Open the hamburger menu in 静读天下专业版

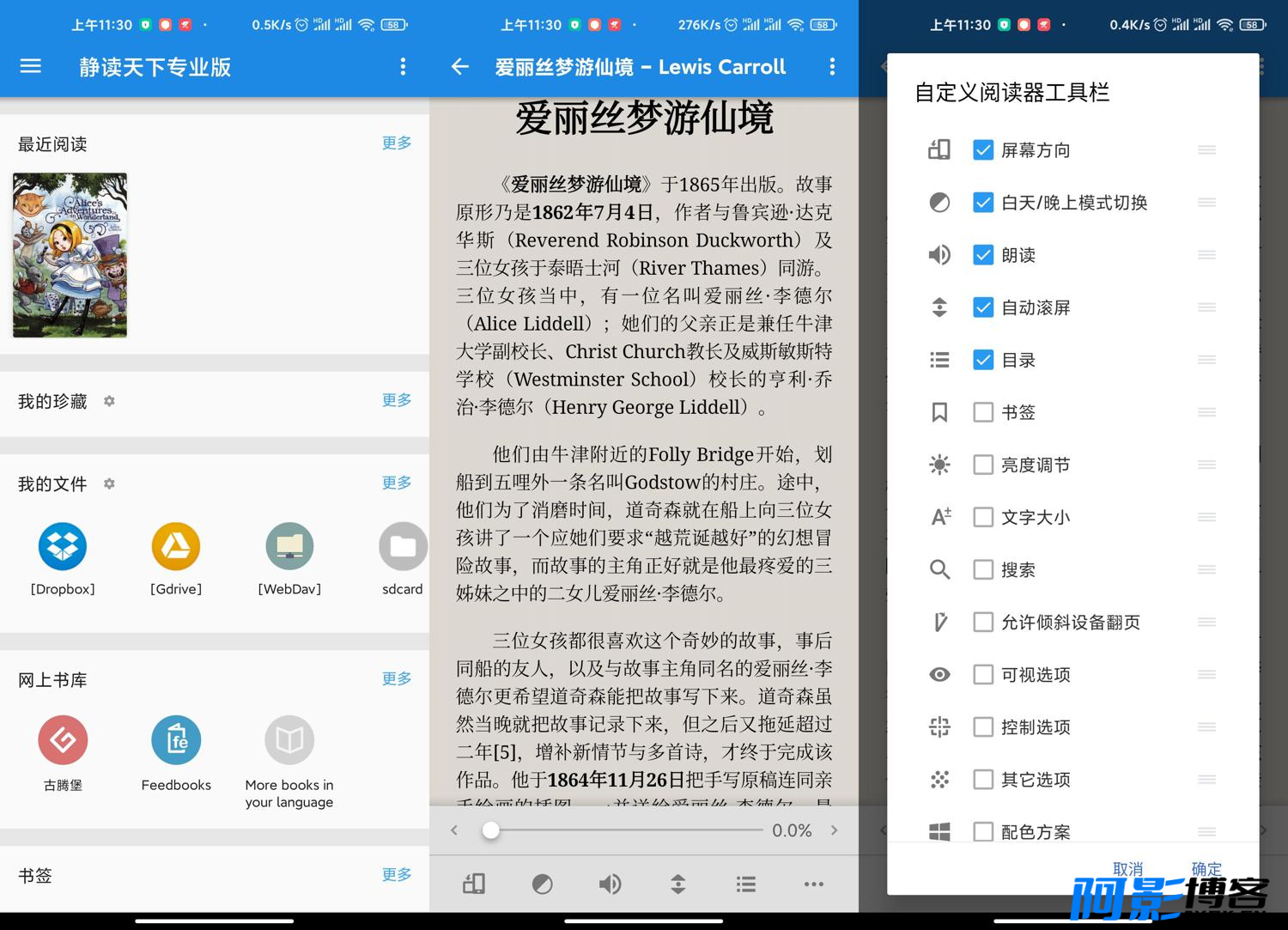tap(31, 66)
